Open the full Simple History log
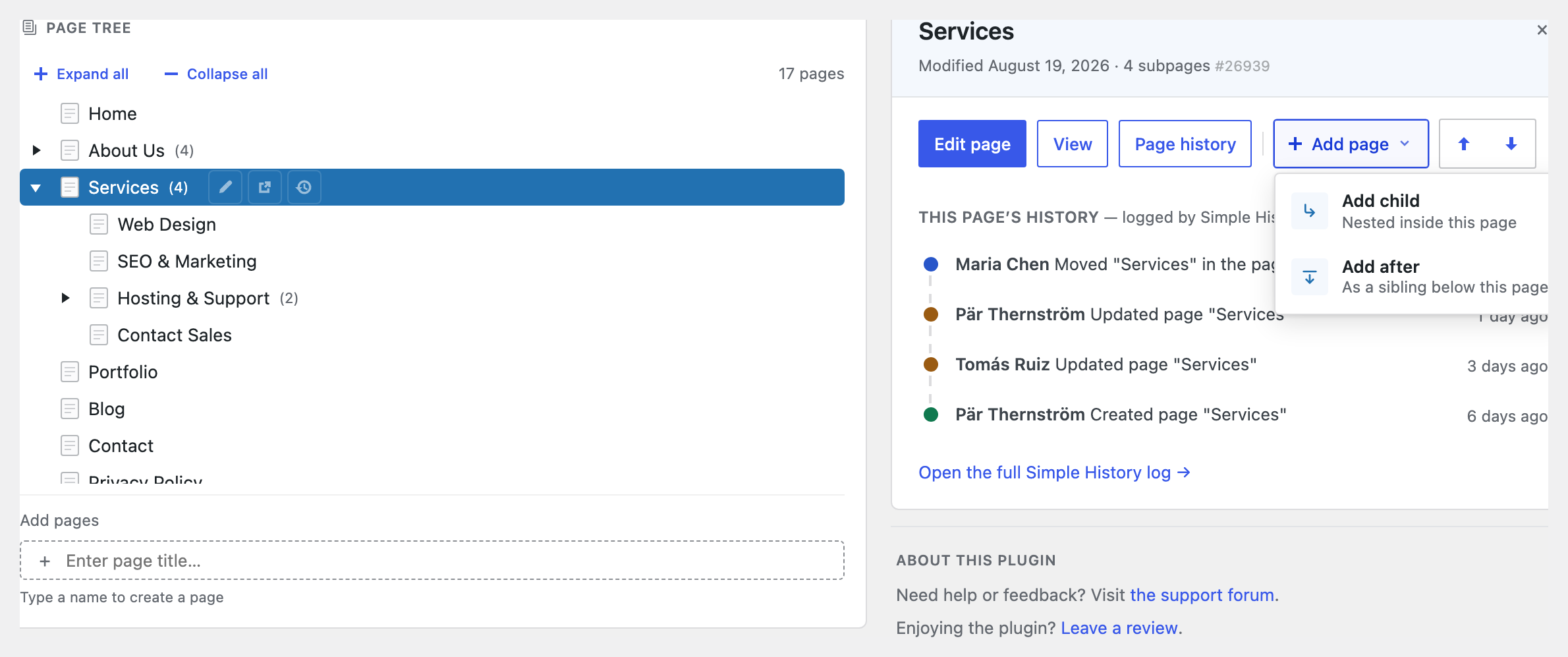Screen dimensions: 1568x657 pos(1054,472)
